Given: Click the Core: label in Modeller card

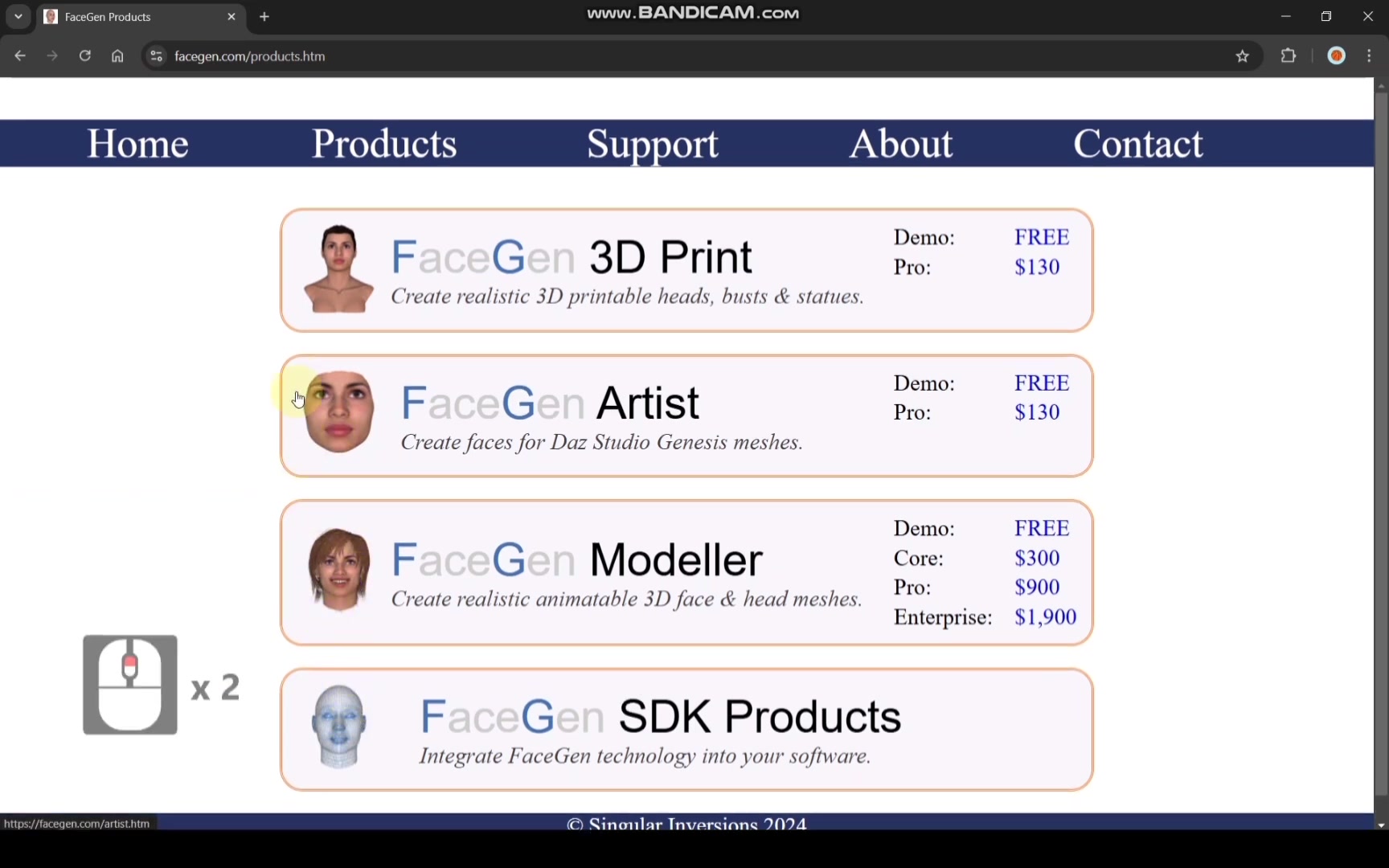Looking at the screenshot, I should coord(919,558).
